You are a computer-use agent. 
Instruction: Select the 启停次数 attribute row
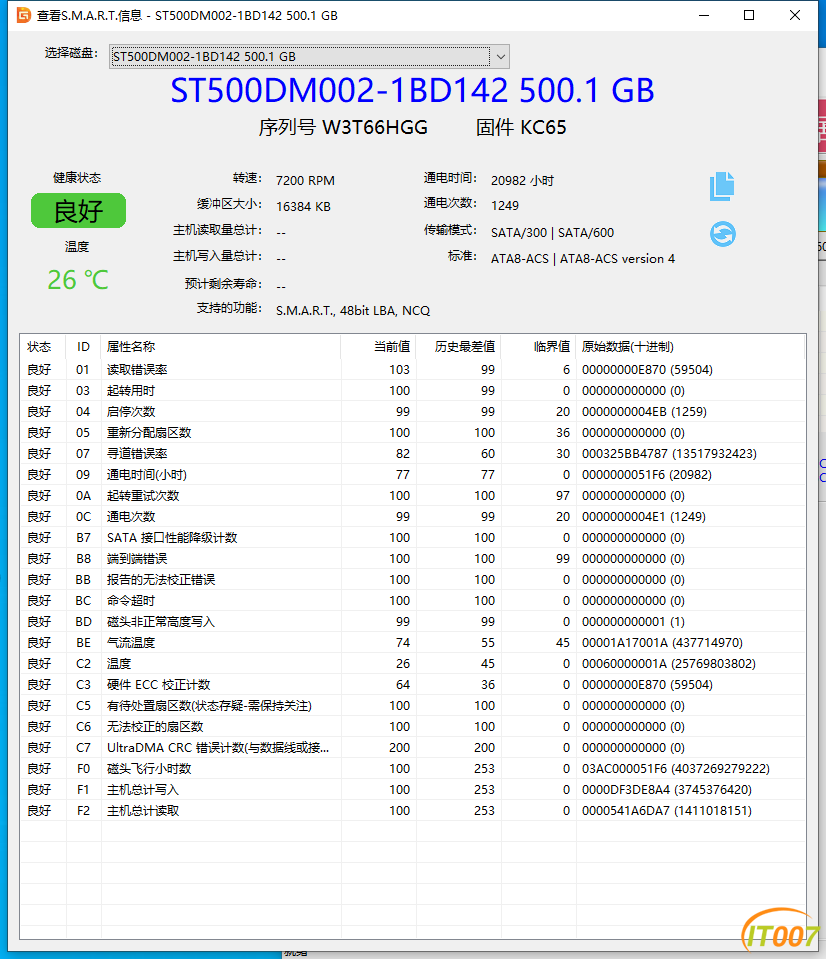[413, 412]
